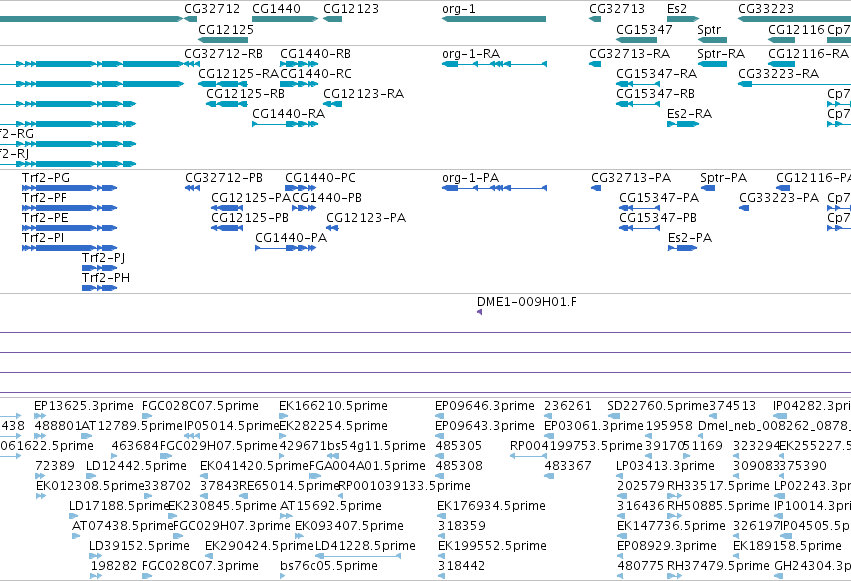
Task: Select EST EK166210.5prime
Action: [283, 416]
